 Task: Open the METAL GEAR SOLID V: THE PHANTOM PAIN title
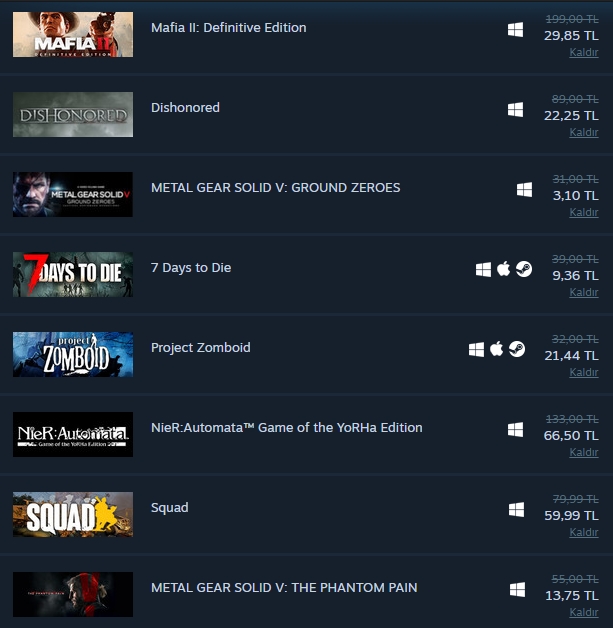point(284,588)
